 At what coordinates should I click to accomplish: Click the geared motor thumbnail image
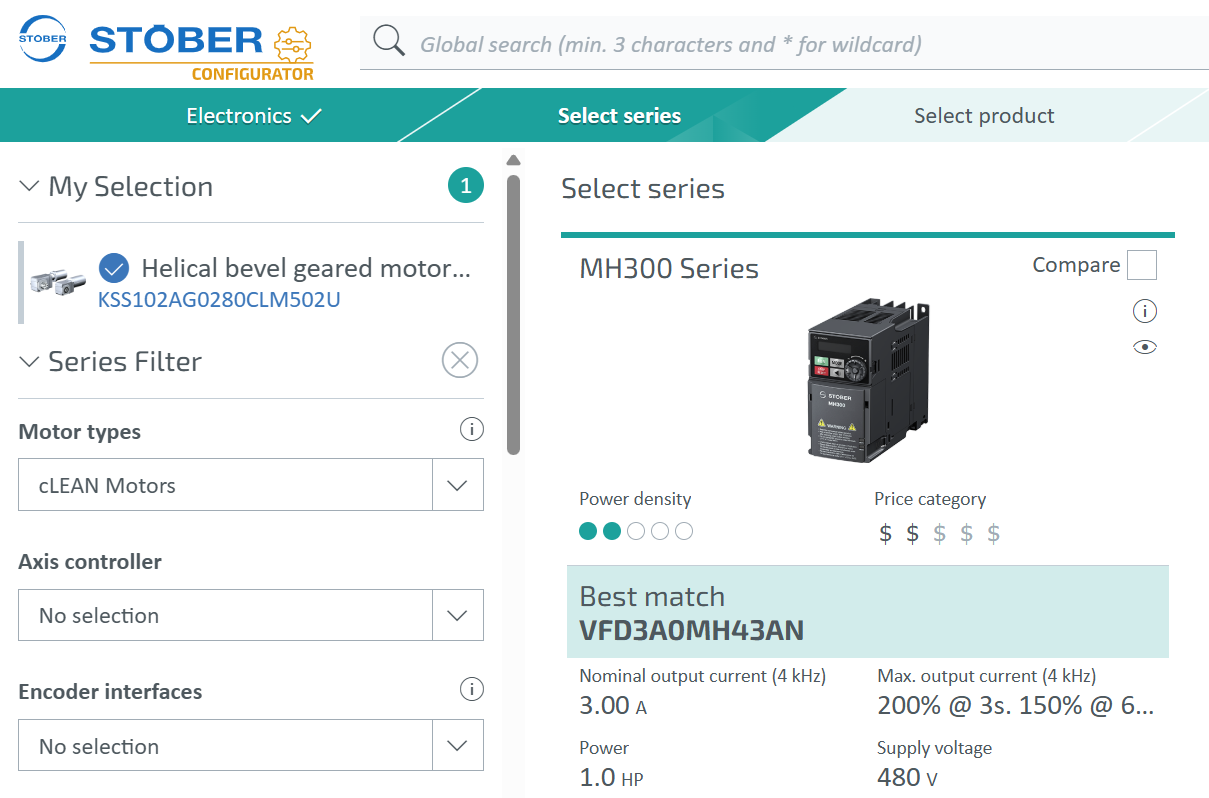(x=59, y=281)
